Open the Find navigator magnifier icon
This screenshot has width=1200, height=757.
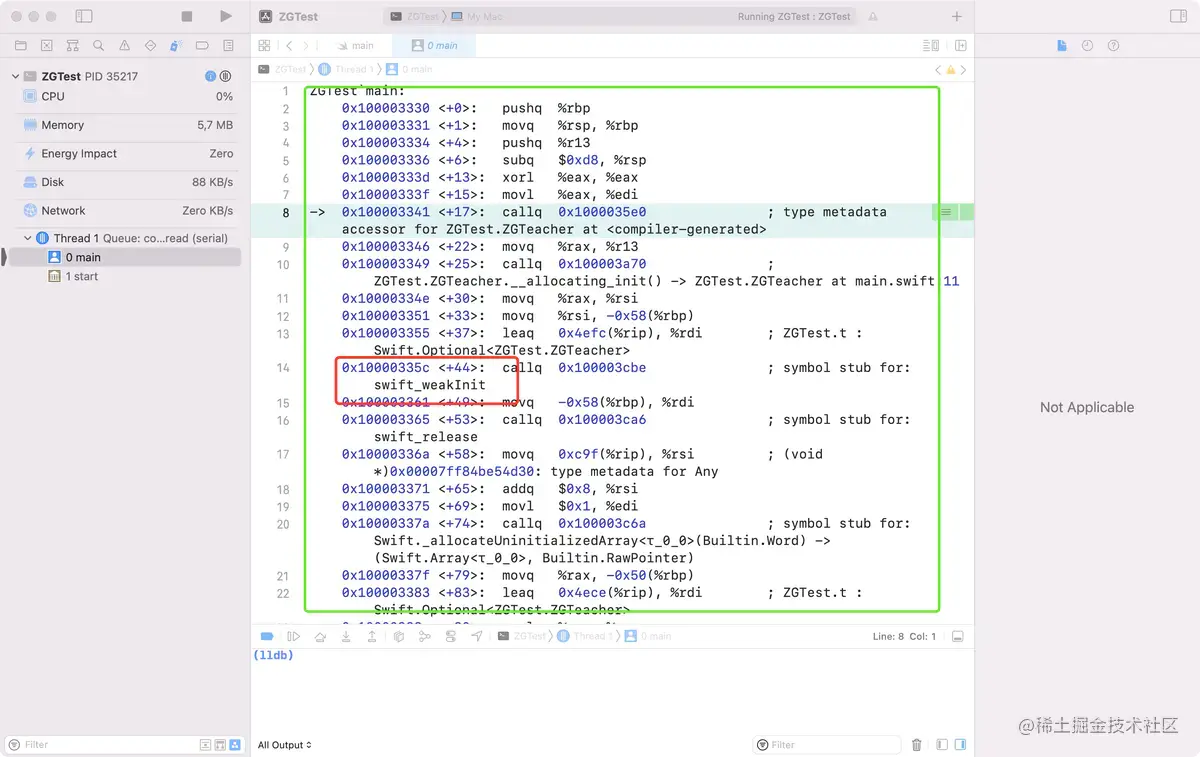[98, 46]
